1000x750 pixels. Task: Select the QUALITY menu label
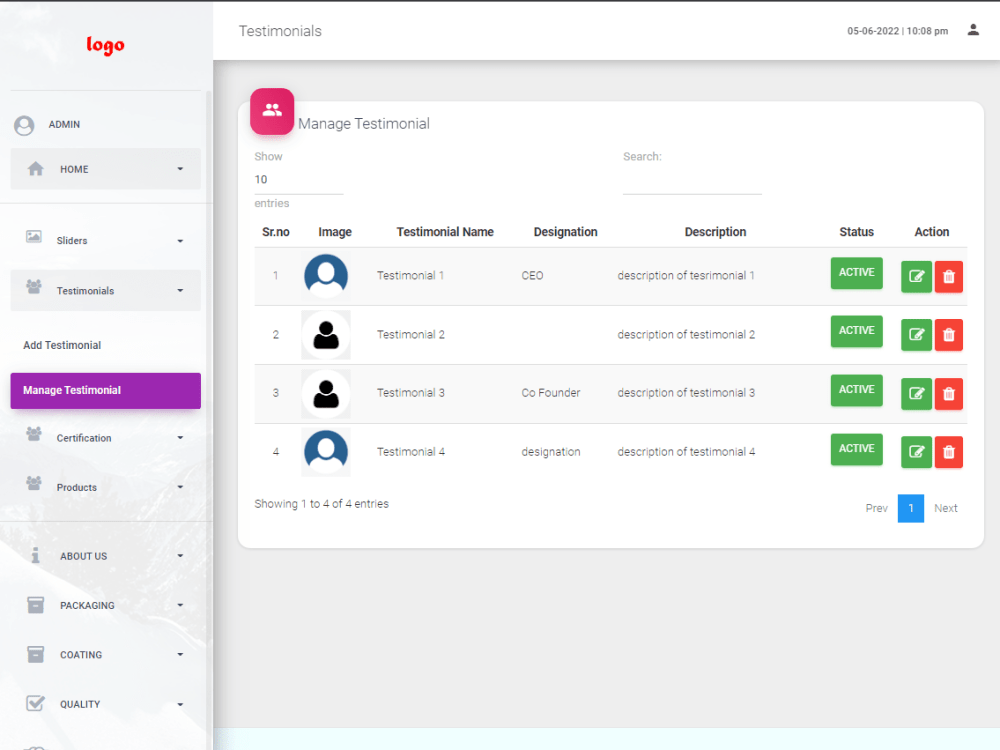coord(80,704)
